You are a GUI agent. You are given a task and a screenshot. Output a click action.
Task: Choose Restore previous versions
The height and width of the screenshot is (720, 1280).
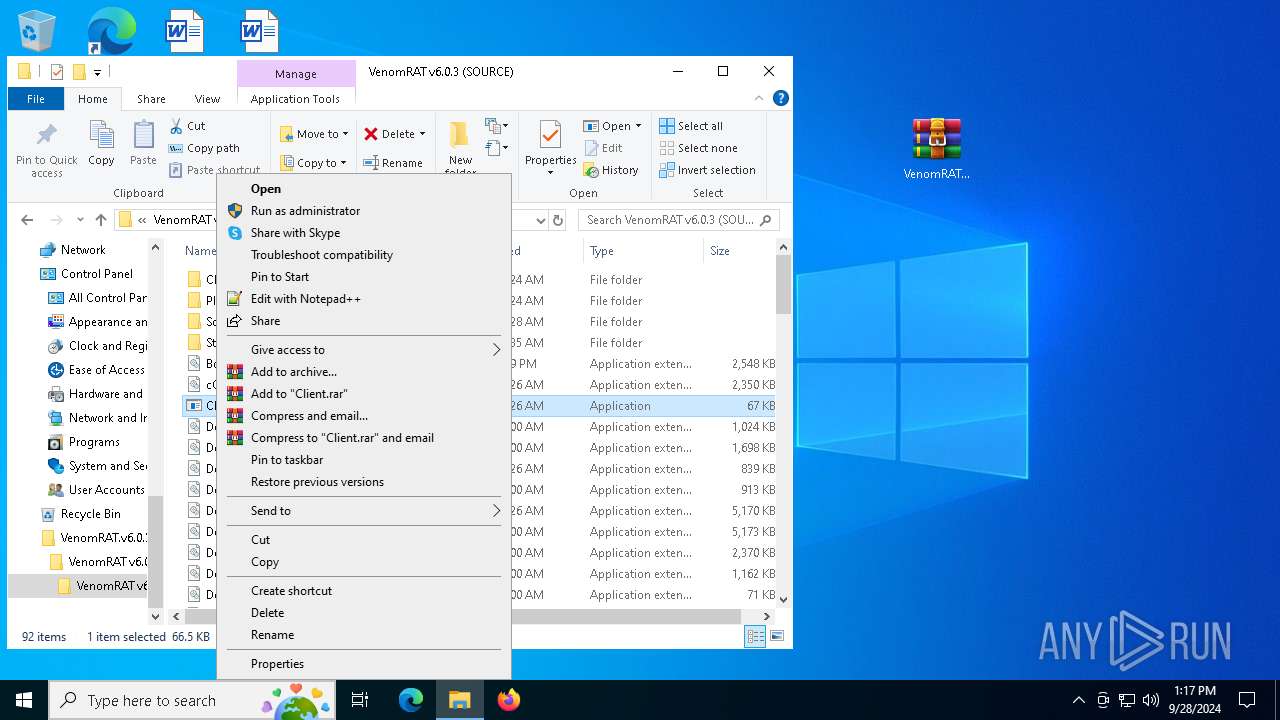pyautogui.click(x=364, y=482)
